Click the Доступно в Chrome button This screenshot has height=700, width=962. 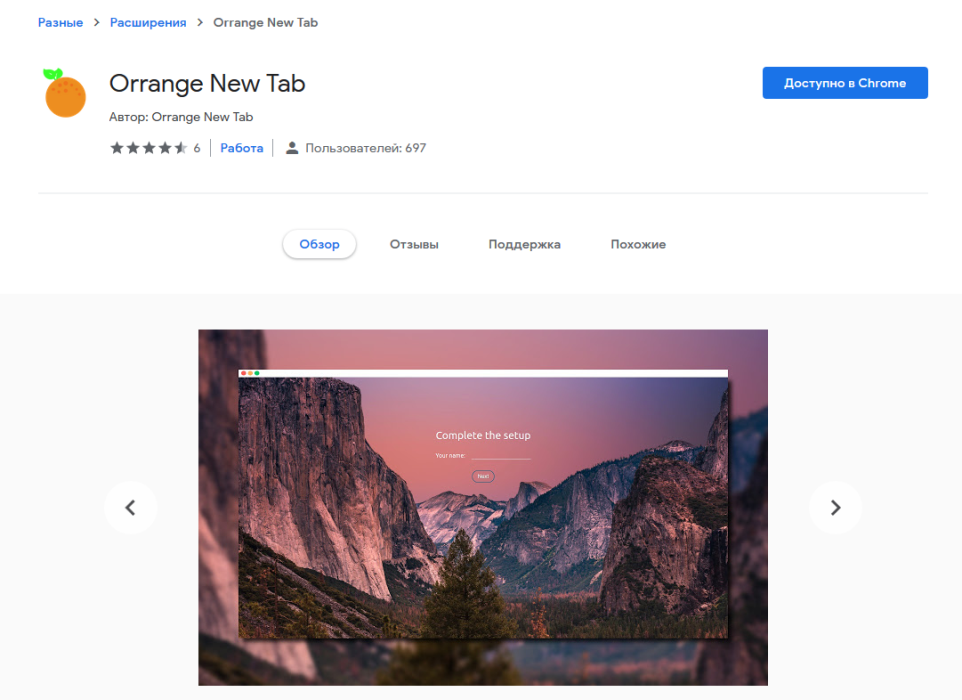845,83
